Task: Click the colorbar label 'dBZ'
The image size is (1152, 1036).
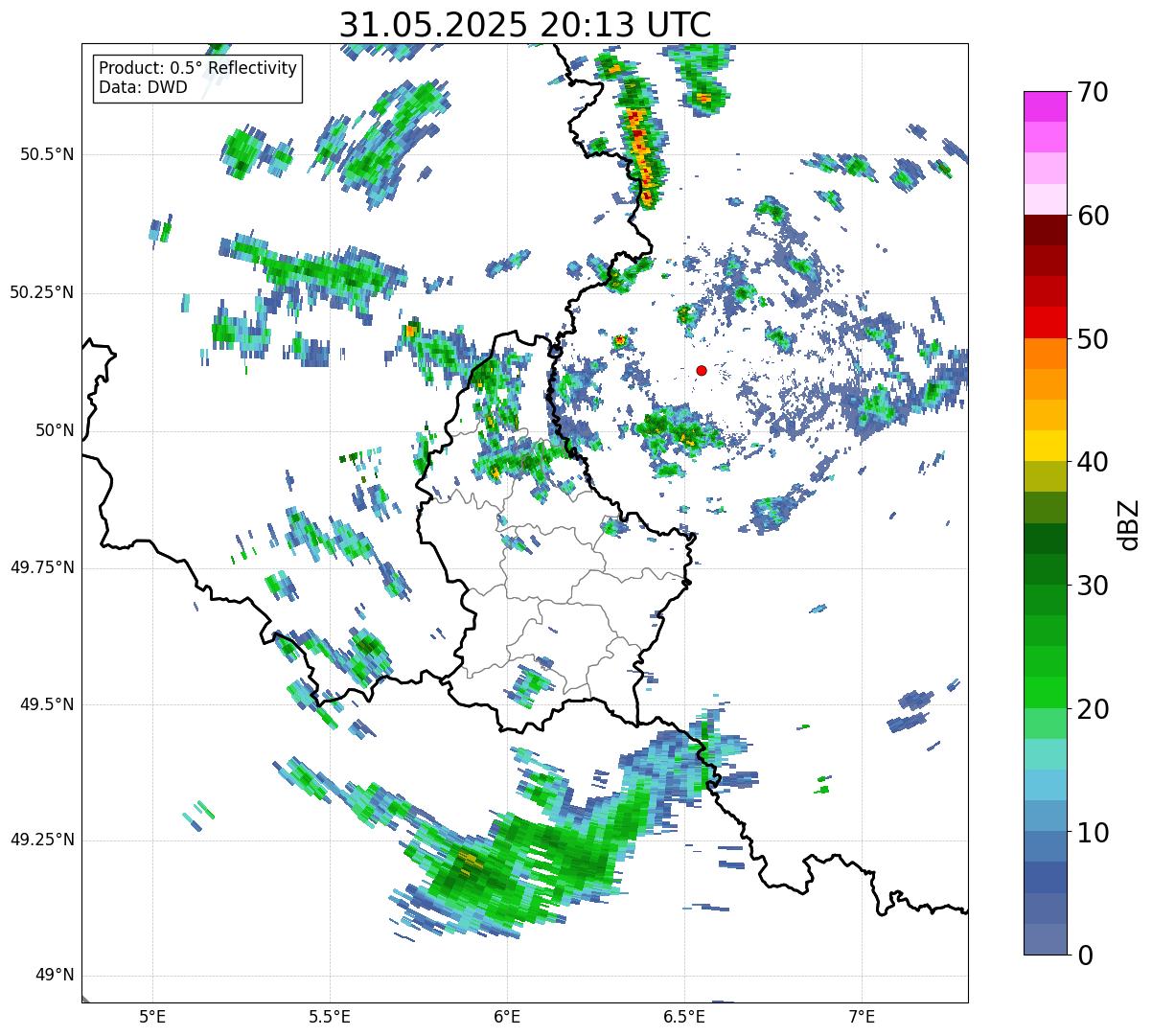Action: tap(1128, 523)
